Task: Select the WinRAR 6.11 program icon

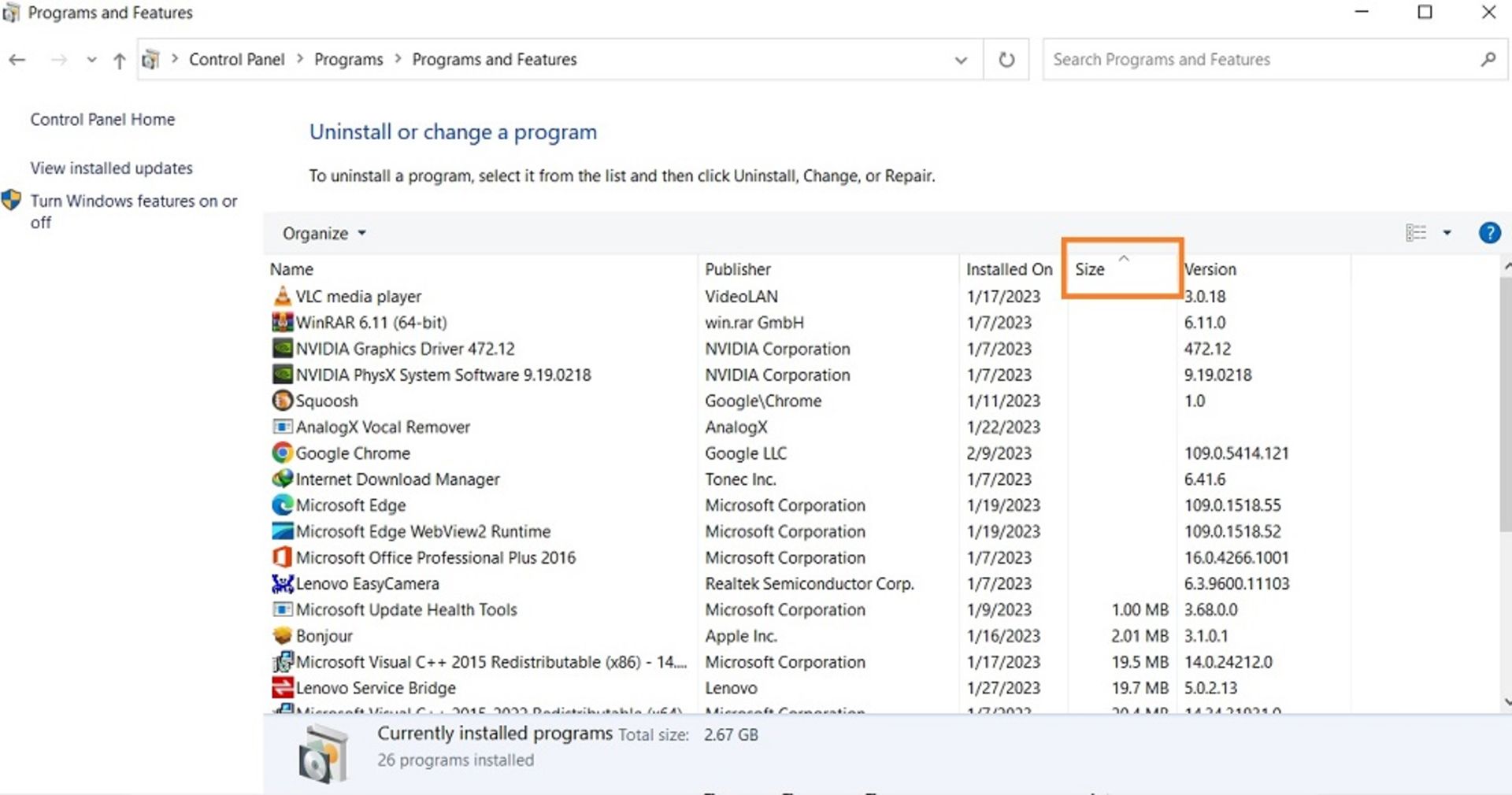Action: (282, 323)
